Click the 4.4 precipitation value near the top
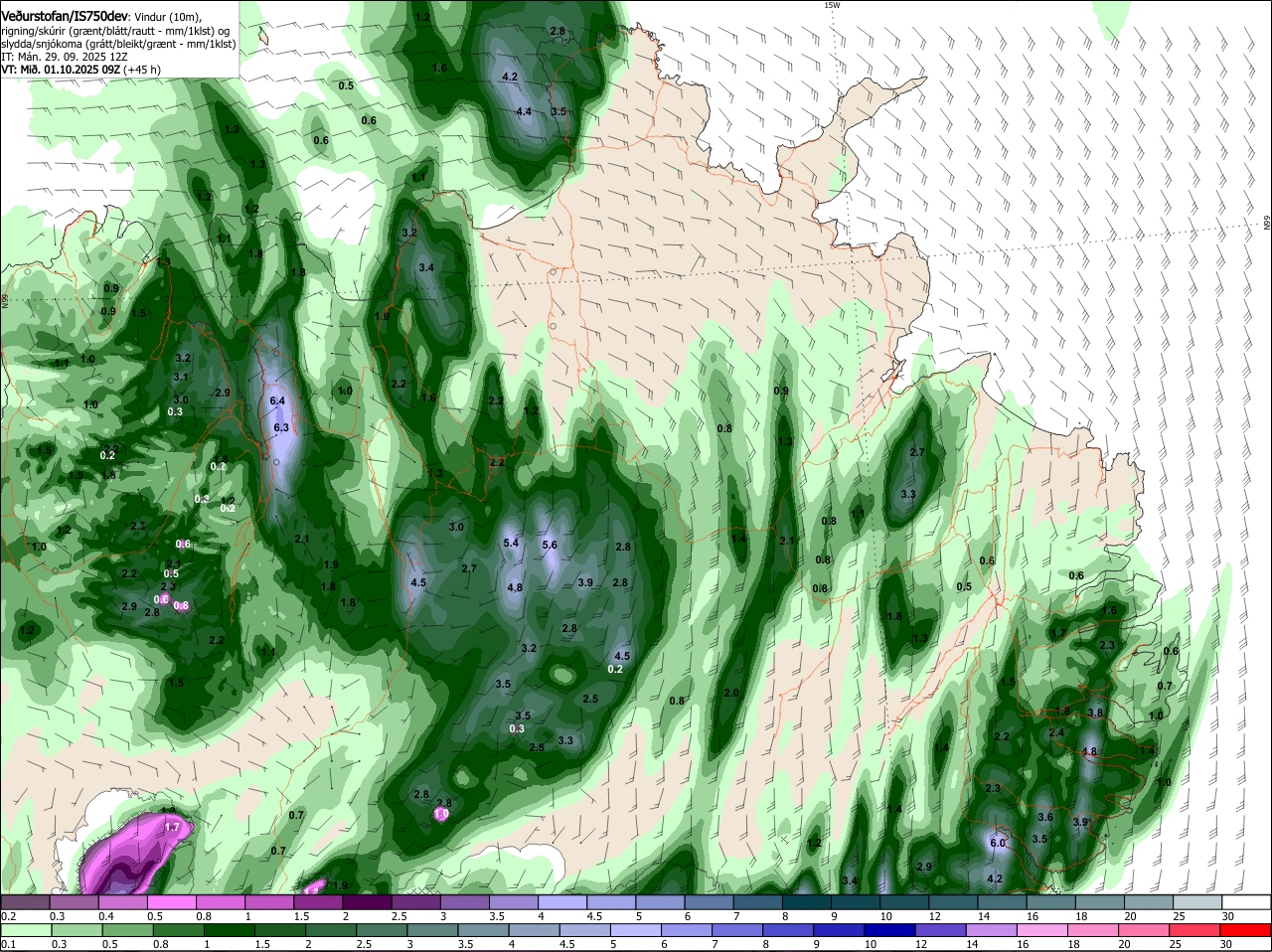 [524, 111]
